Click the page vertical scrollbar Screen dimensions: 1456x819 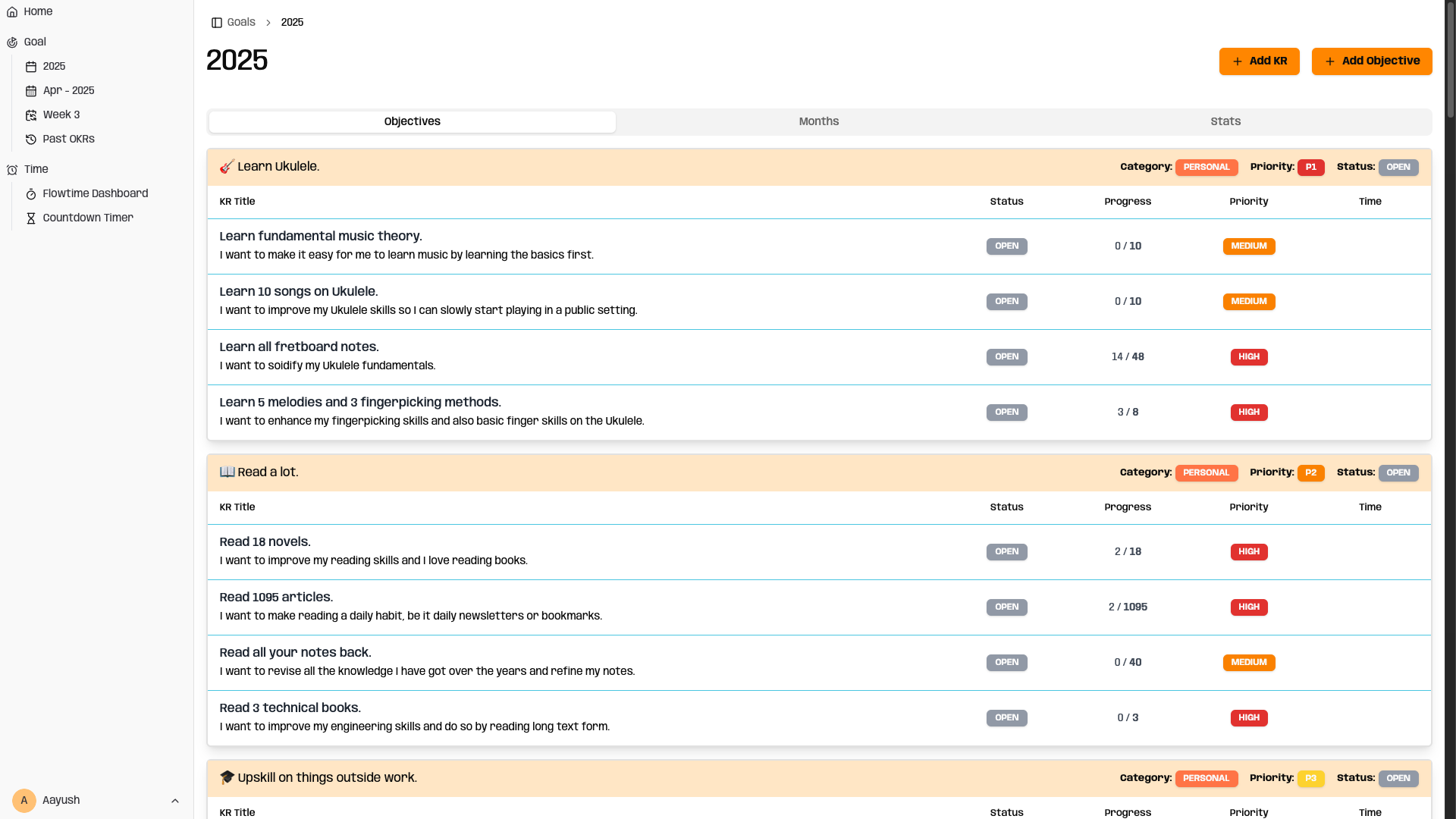point(1450,61)
